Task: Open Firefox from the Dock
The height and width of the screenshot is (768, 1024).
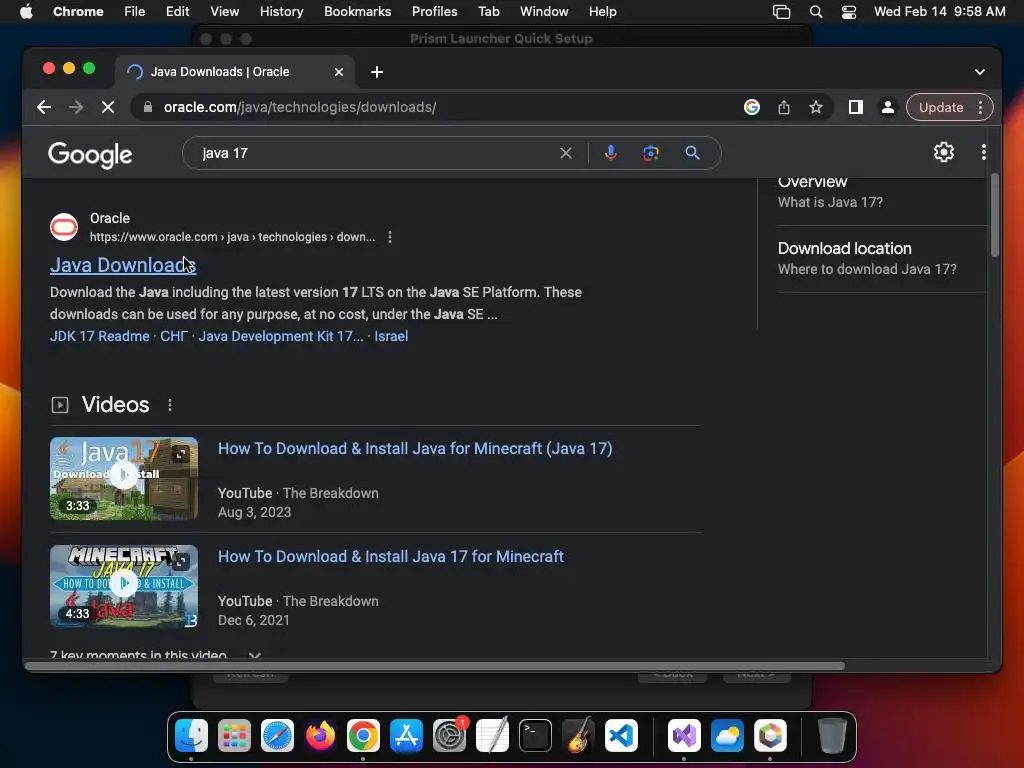Action: point(321,736)
